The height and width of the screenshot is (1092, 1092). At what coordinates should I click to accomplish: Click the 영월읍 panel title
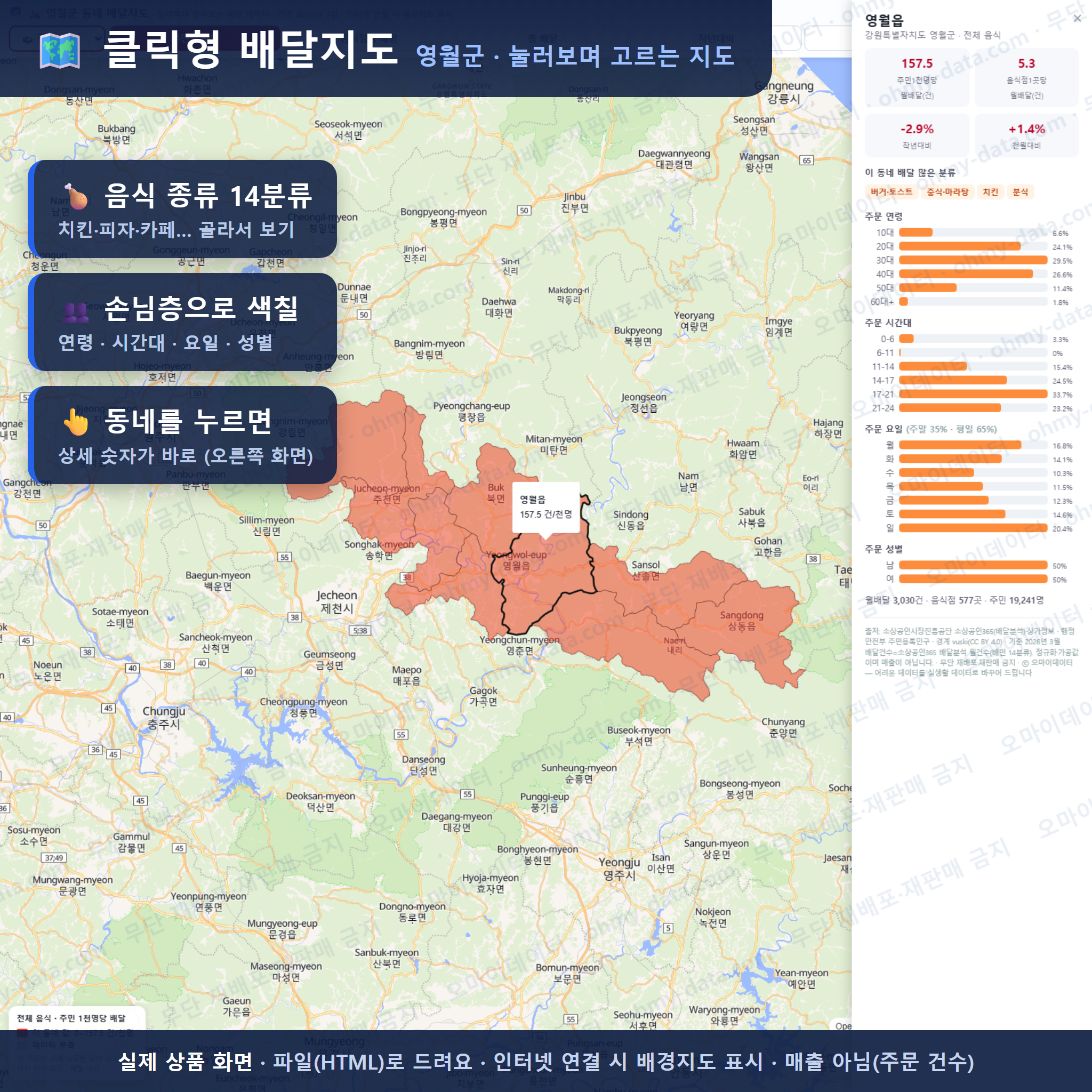tap(884, 20)
